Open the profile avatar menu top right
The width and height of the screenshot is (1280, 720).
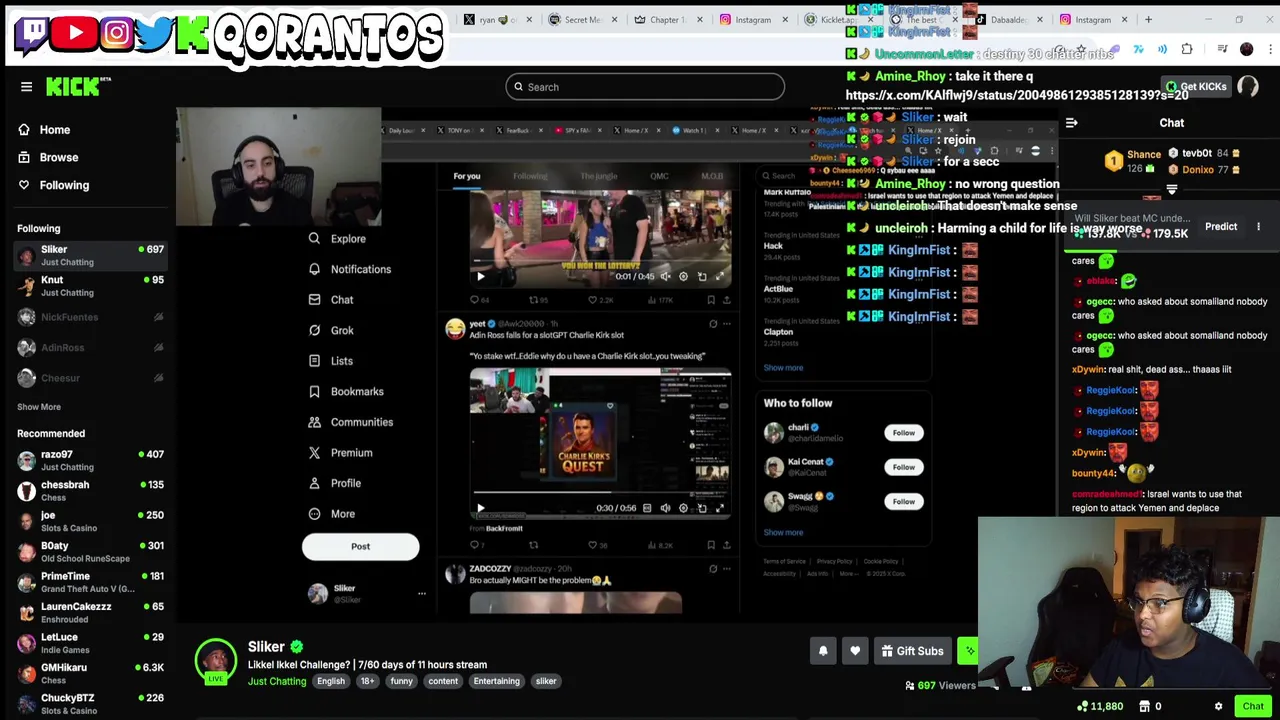(1248, 87)
